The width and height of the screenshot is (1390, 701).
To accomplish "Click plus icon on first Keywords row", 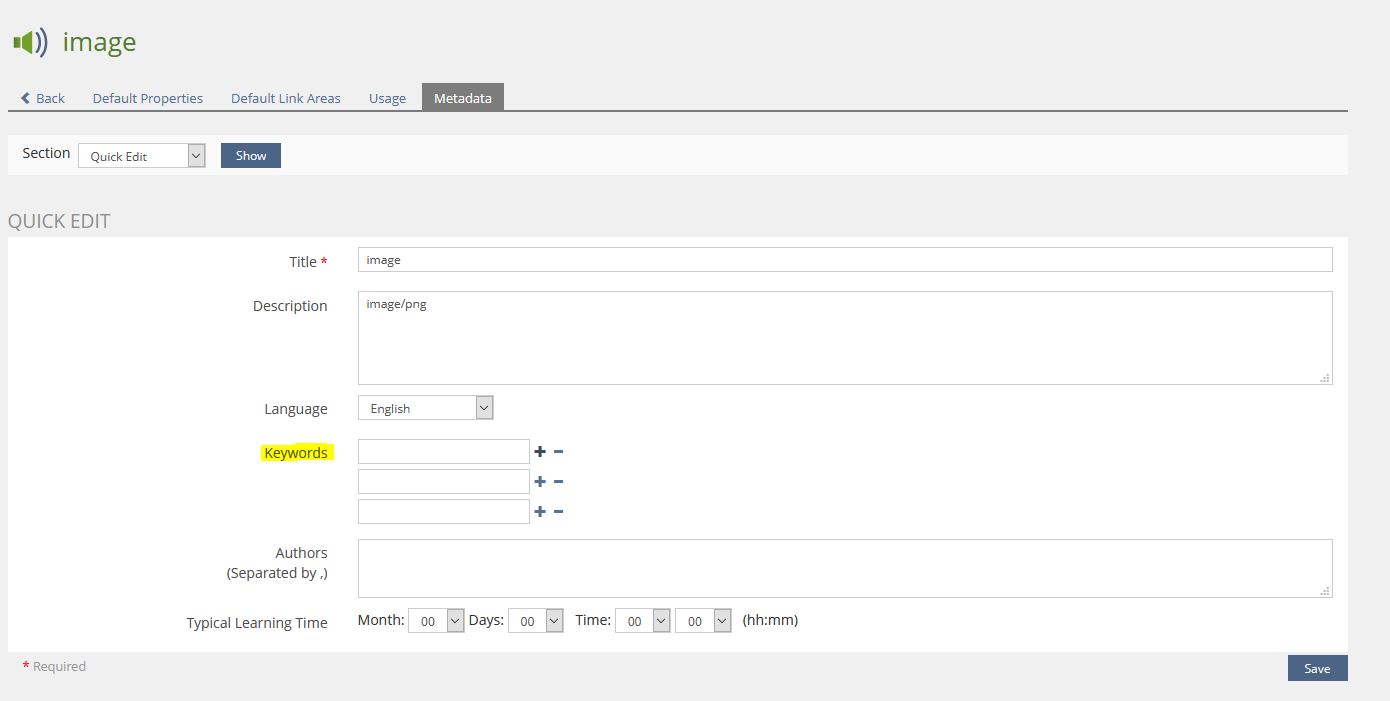I will coord(540,452).
